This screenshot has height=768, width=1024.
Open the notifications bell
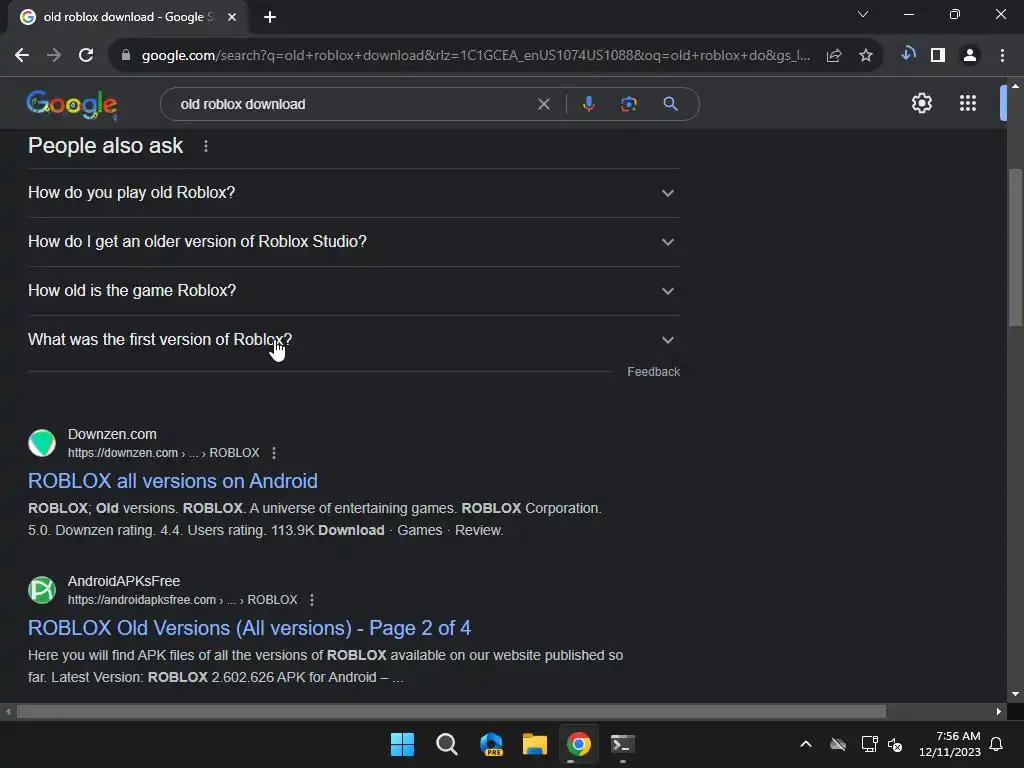pyautogui.click(x=997, y=744)
